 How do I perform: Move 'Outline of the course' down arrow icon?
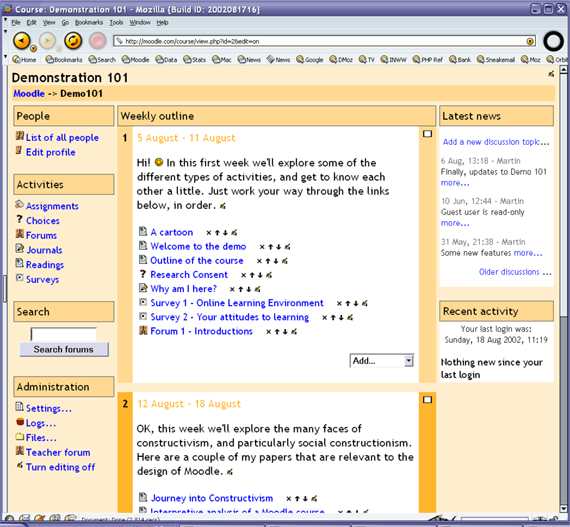(276, 261)
